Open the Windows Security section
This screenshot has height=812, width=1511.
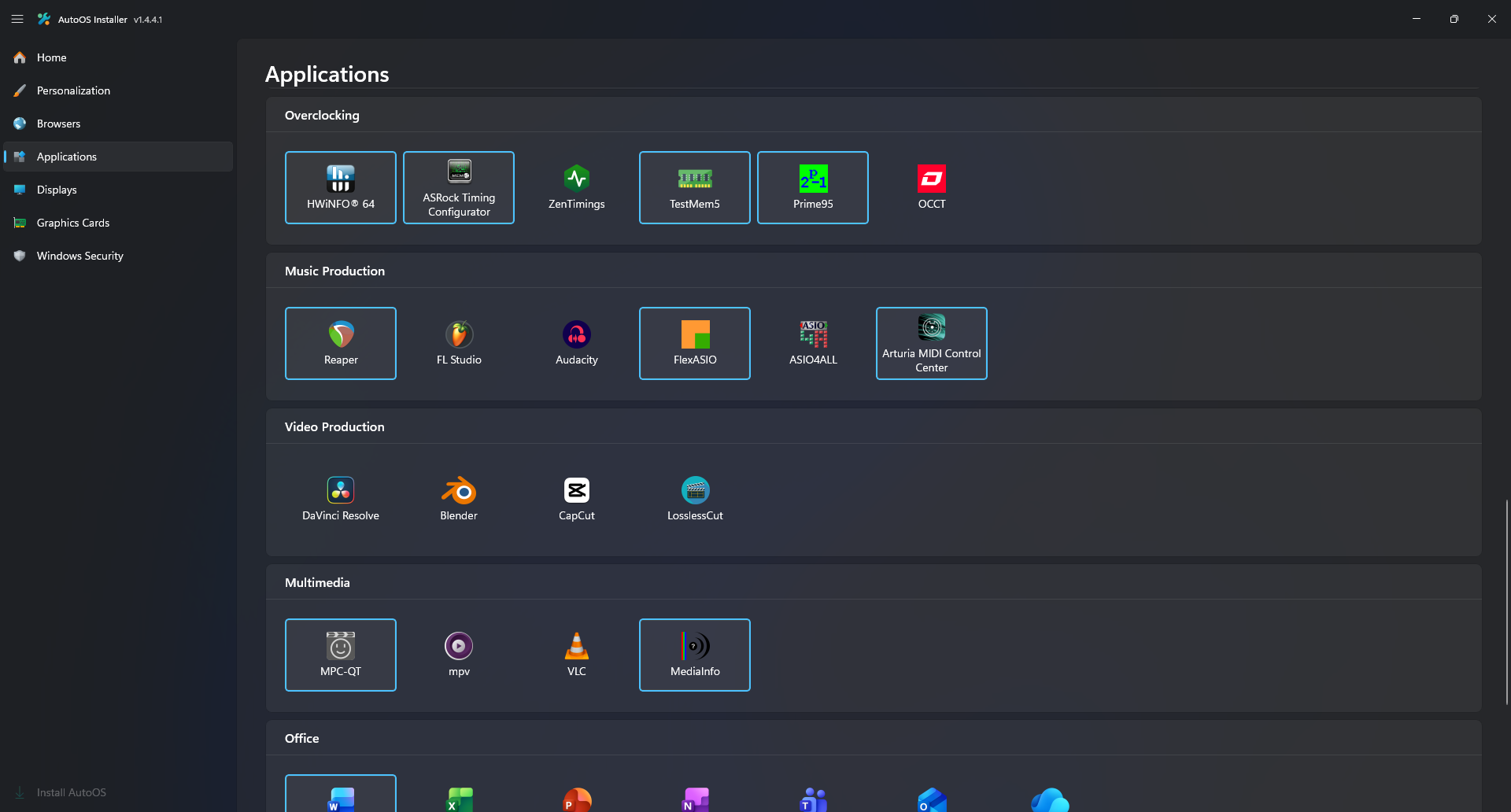click(118, 256)
